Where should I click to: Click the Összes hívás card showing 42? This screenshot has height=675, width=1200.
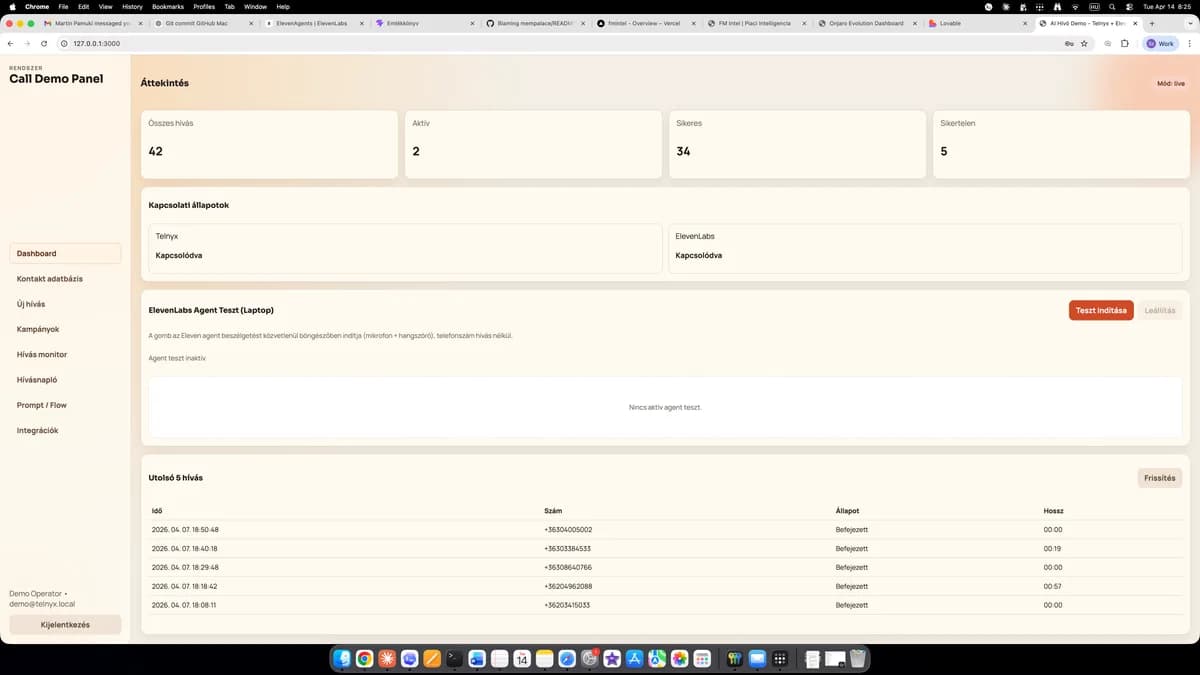click(269, 145)
